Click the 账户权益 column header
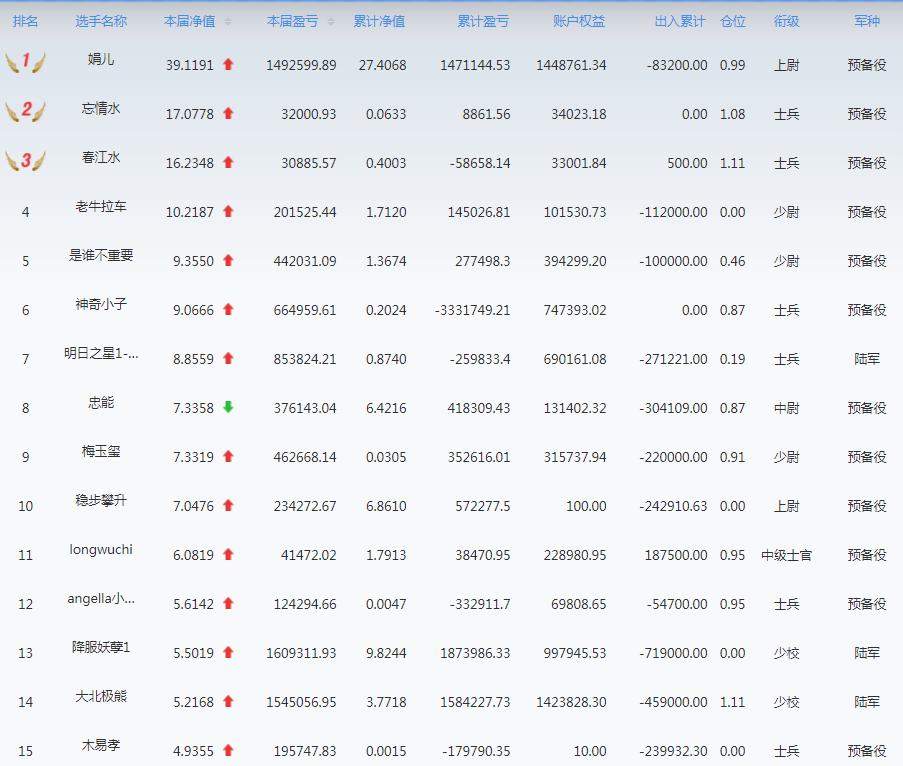This screenshot has height=766, width=903. (579, 22)
